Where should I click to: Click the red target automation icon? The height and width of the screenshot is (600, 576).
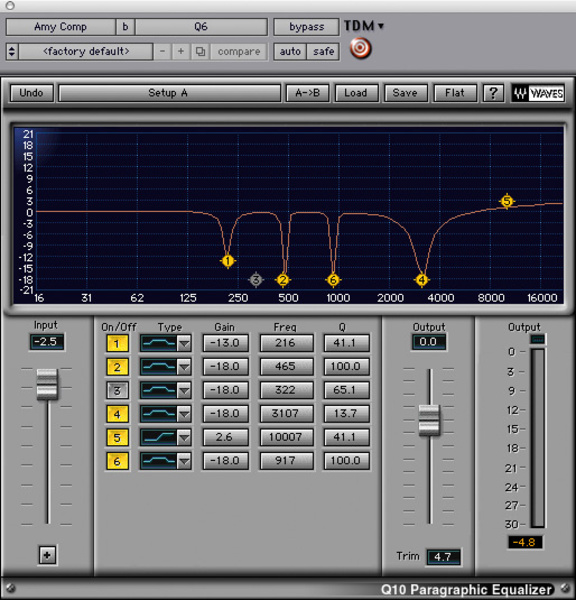tap(360, 49)
